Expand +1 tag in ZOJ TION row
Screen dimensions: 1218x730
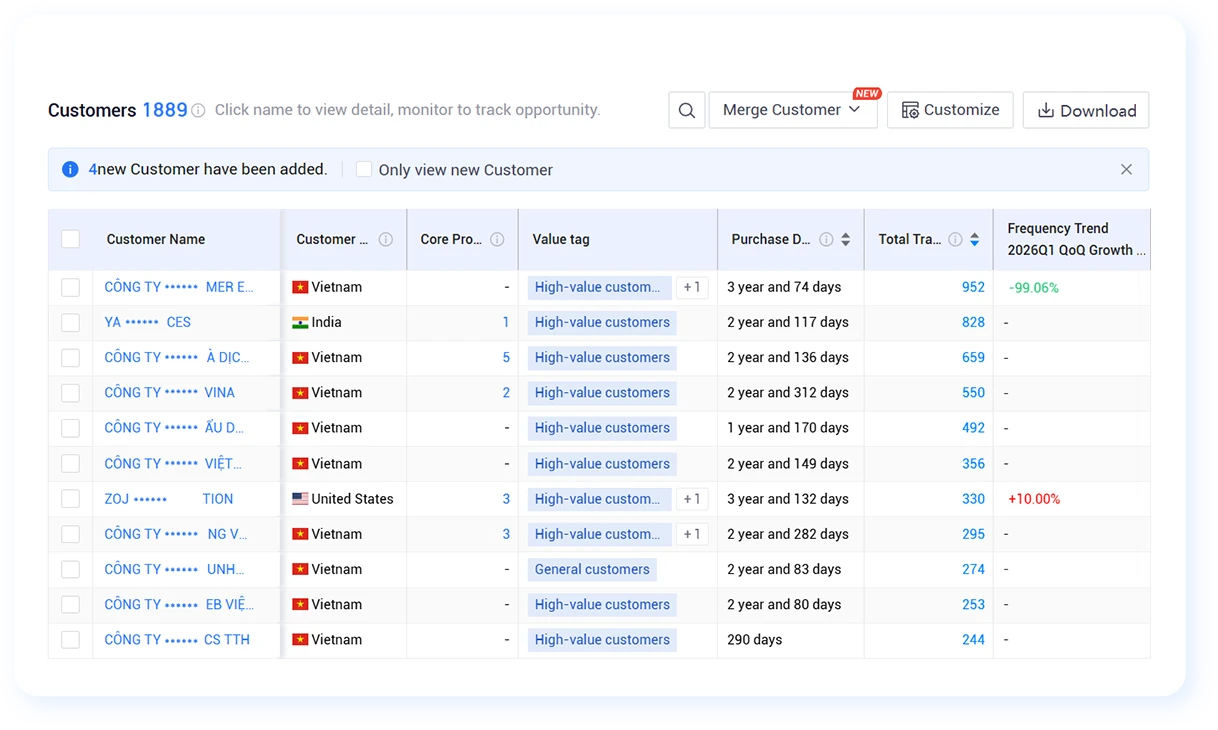[x=692, y=499]
